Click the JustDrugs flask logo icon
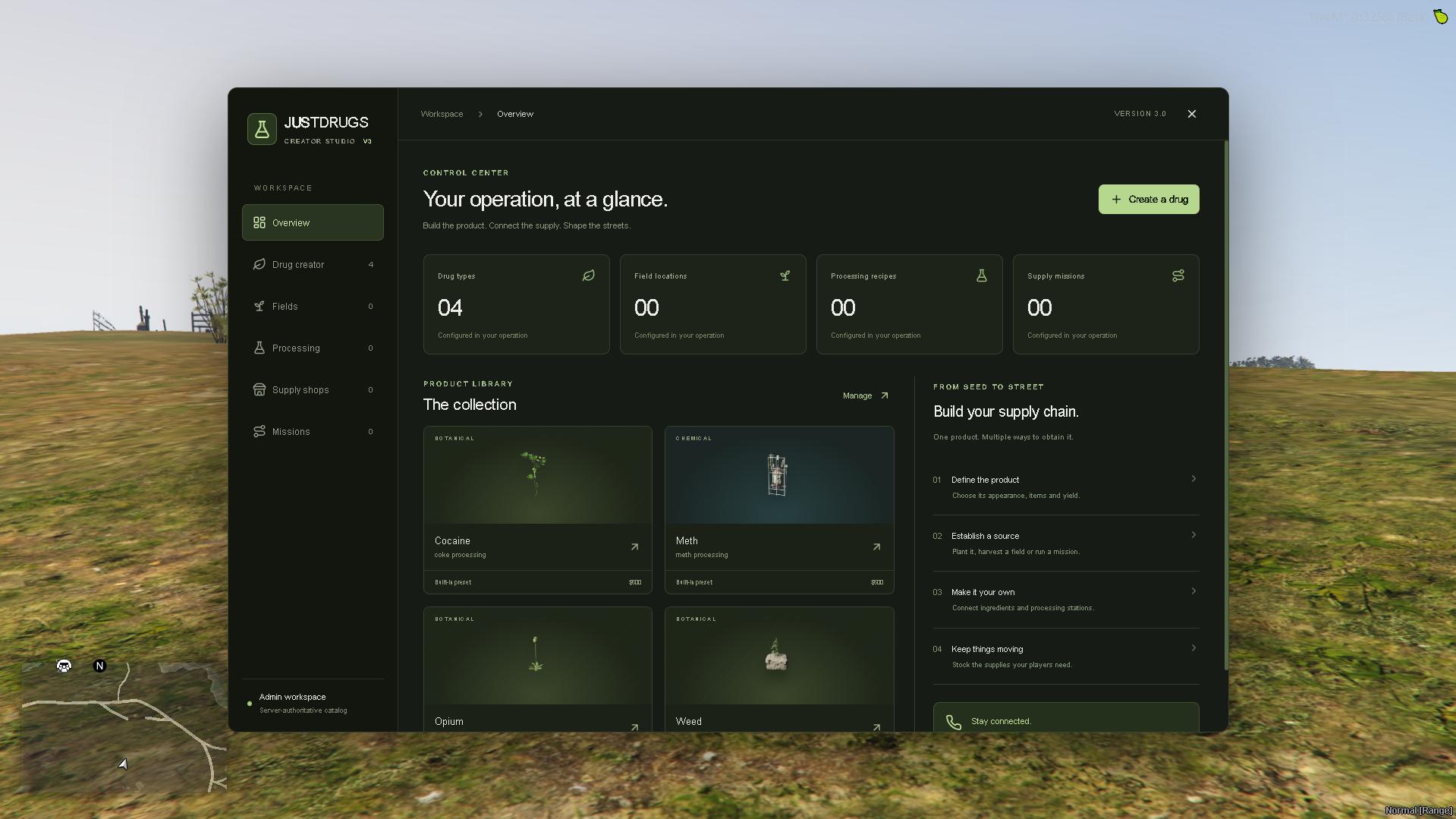Image resolution: width=1456 pixels, height=819 pixels. coord(262,129)
